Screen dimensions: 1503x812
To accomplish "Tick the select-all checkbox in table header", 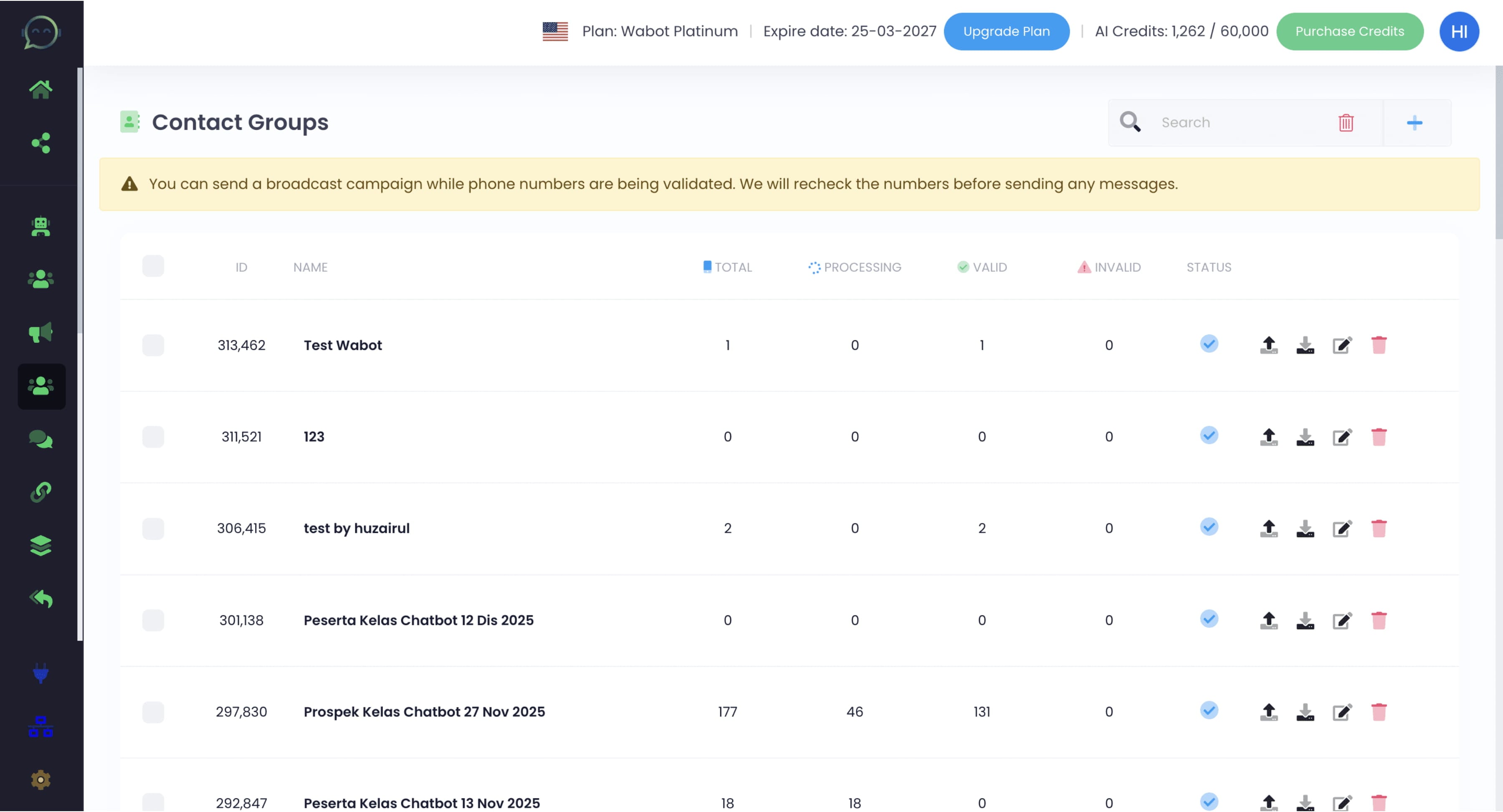I will pos(153,266).
